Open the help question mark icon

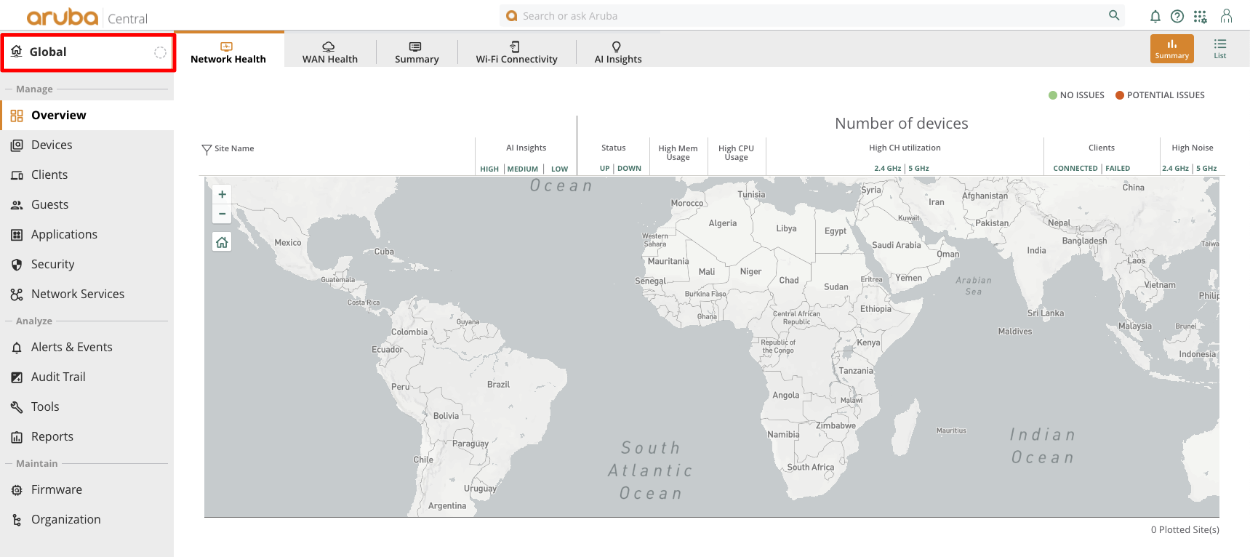click(x=1177, y=16)
